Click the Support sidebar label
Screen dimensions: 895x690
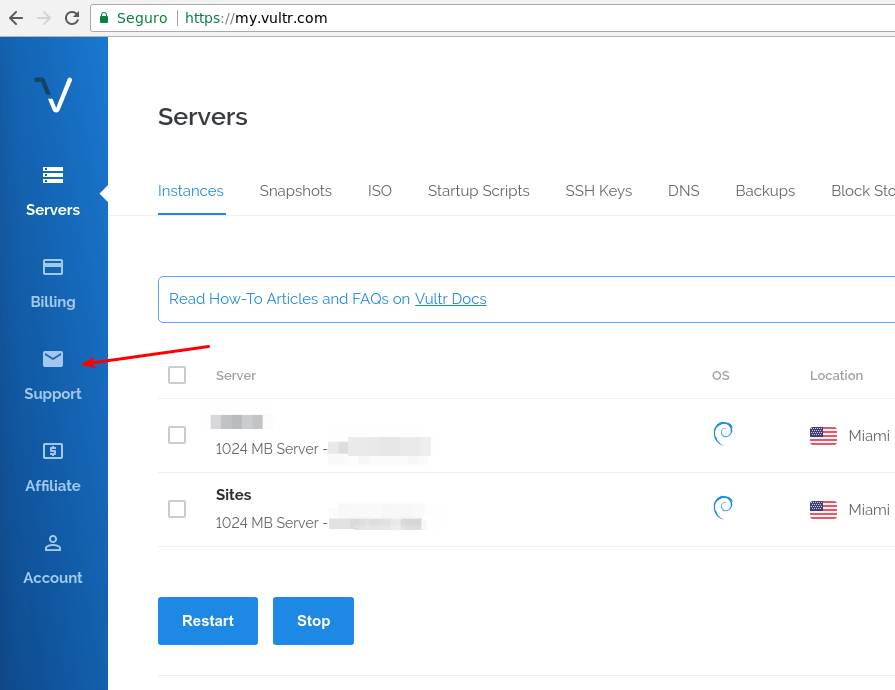[53, 394]
